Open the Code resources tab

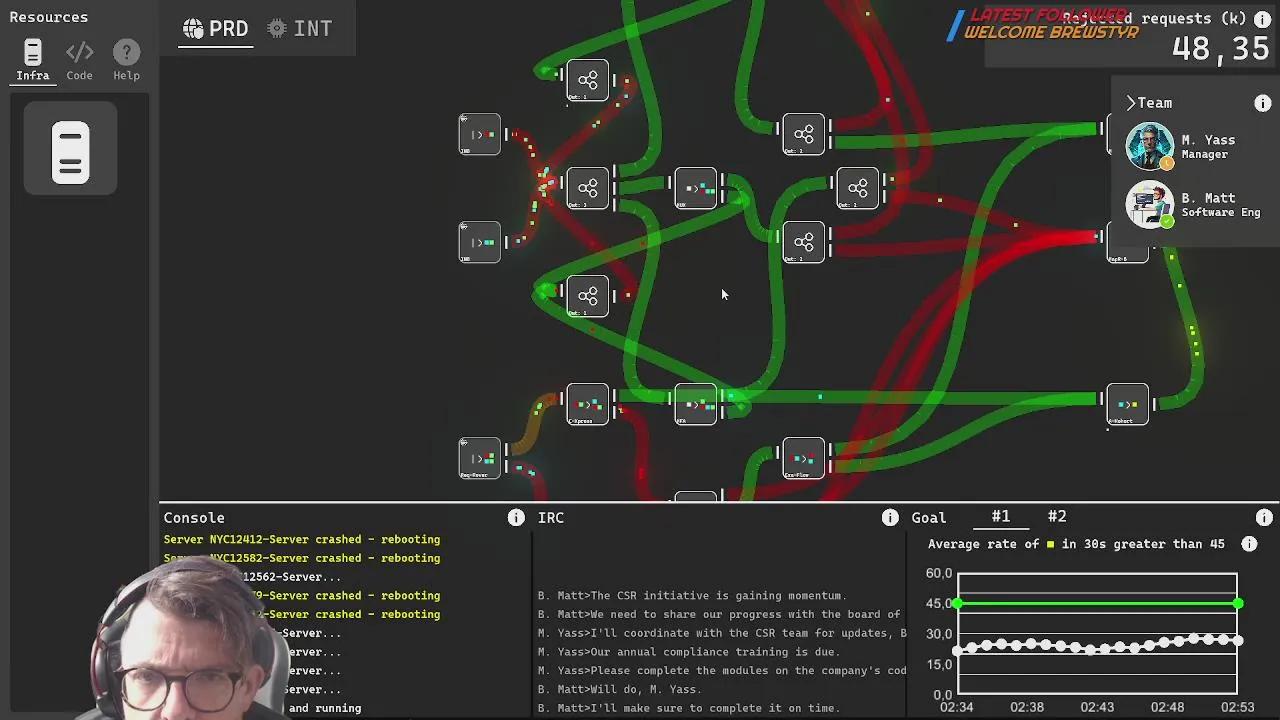(79, 60)
